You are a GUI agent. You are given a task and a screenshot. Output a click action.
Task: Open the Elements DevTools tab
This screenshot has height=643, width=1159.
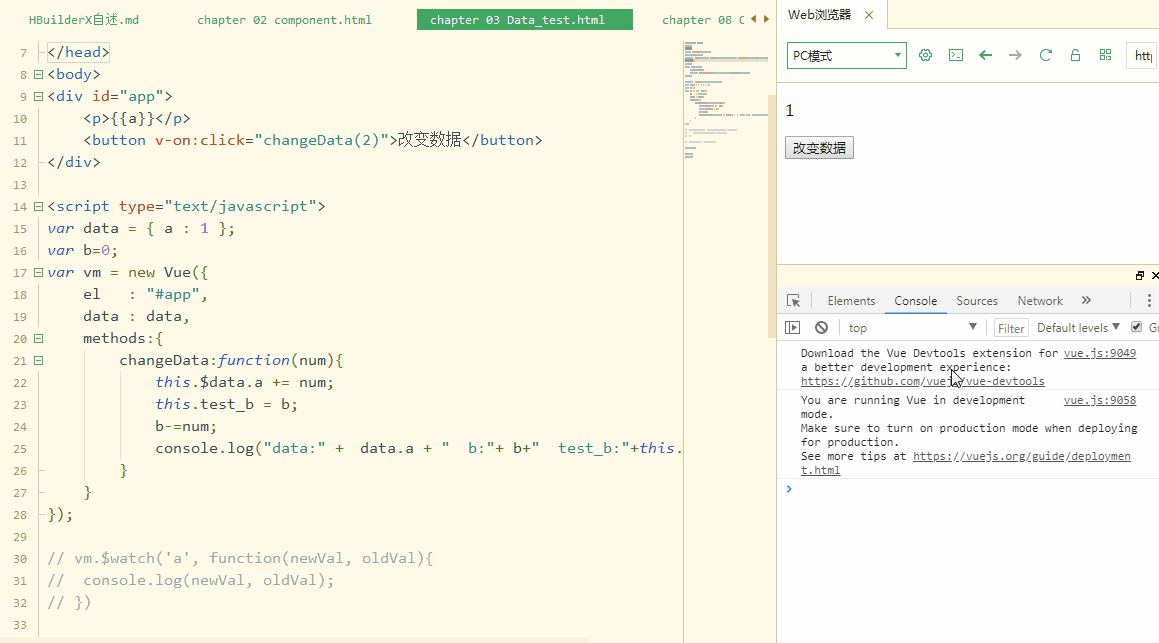[851, 301]
